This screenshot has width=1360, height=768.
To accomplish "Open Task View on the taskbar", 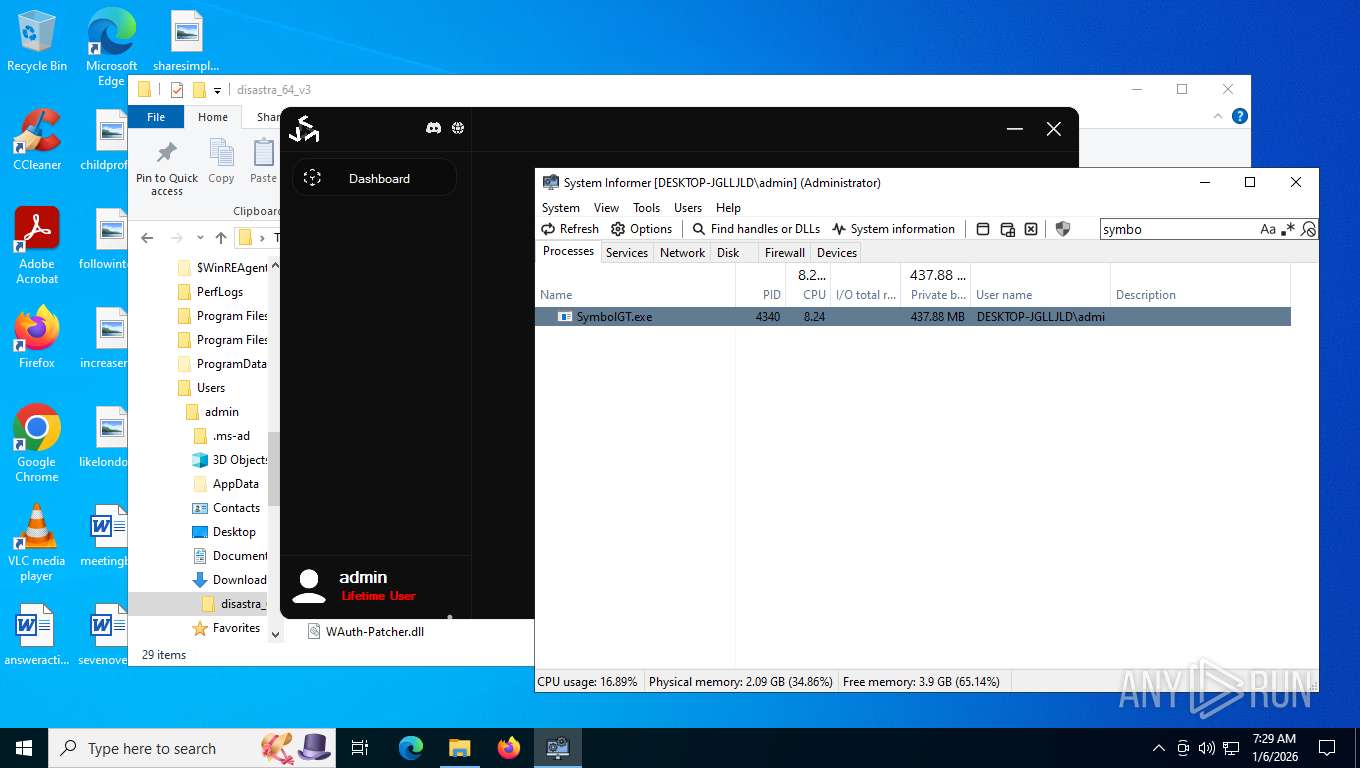I will click(360, 748).
